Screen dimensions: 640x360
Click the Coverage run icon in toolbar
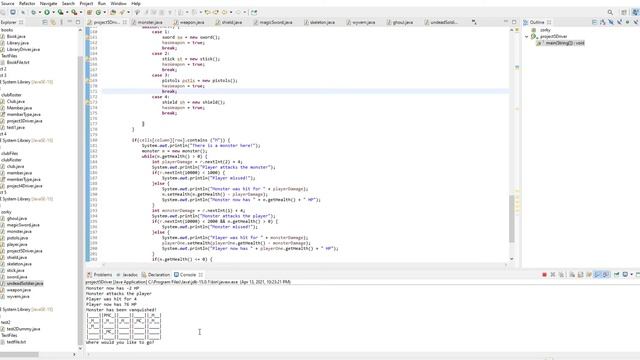[60, 13]
